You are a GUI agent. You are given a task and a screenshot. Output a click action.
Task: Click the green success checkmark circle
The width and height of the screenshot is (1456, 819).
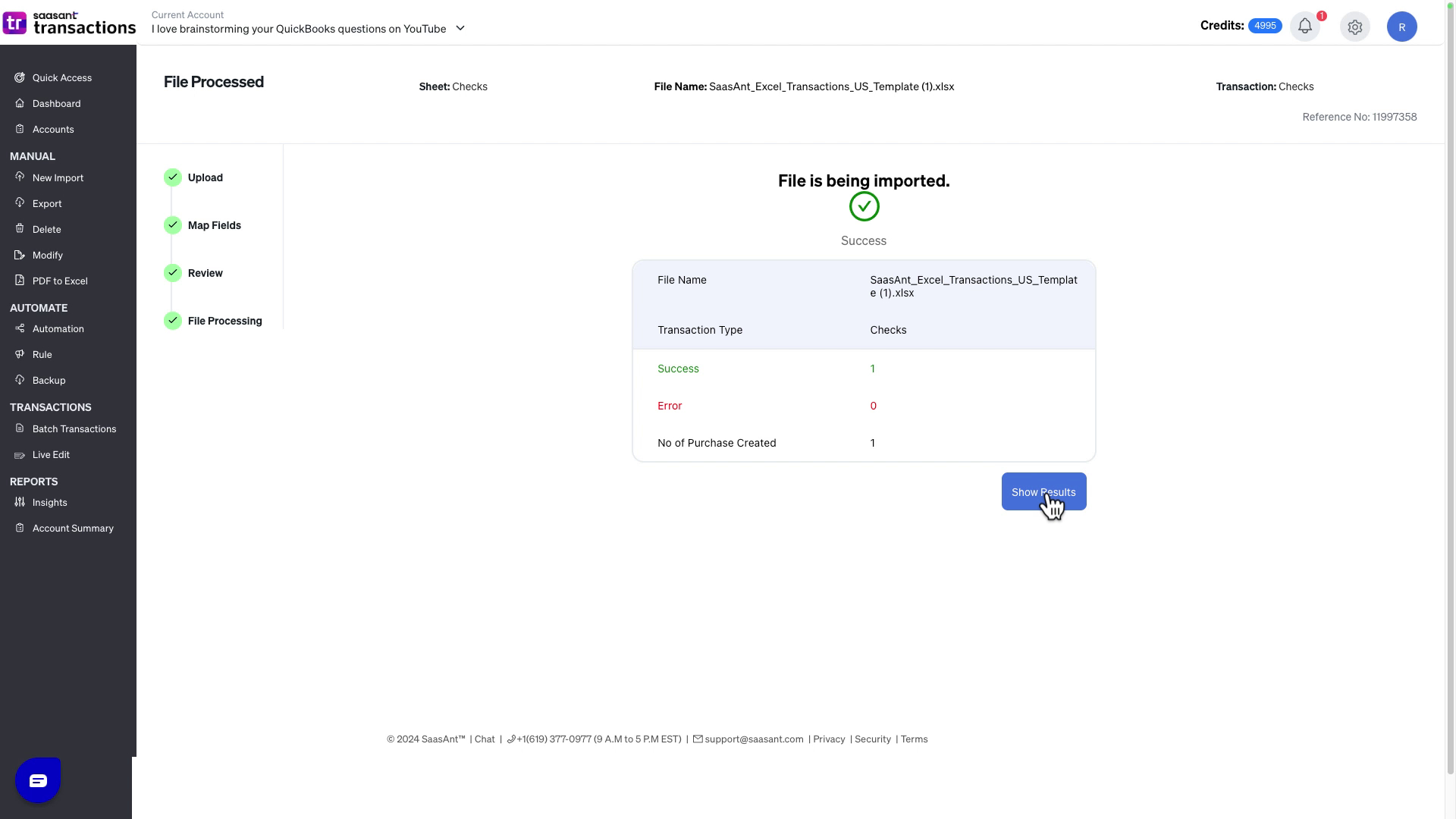click(864, 206)
